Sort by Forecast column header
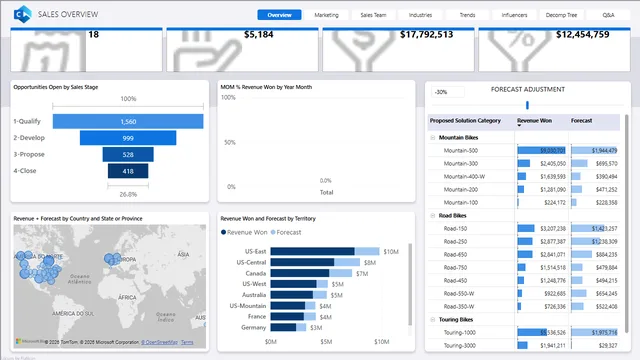The width and height of the screenshot is (640, 360). click(582, 121)
